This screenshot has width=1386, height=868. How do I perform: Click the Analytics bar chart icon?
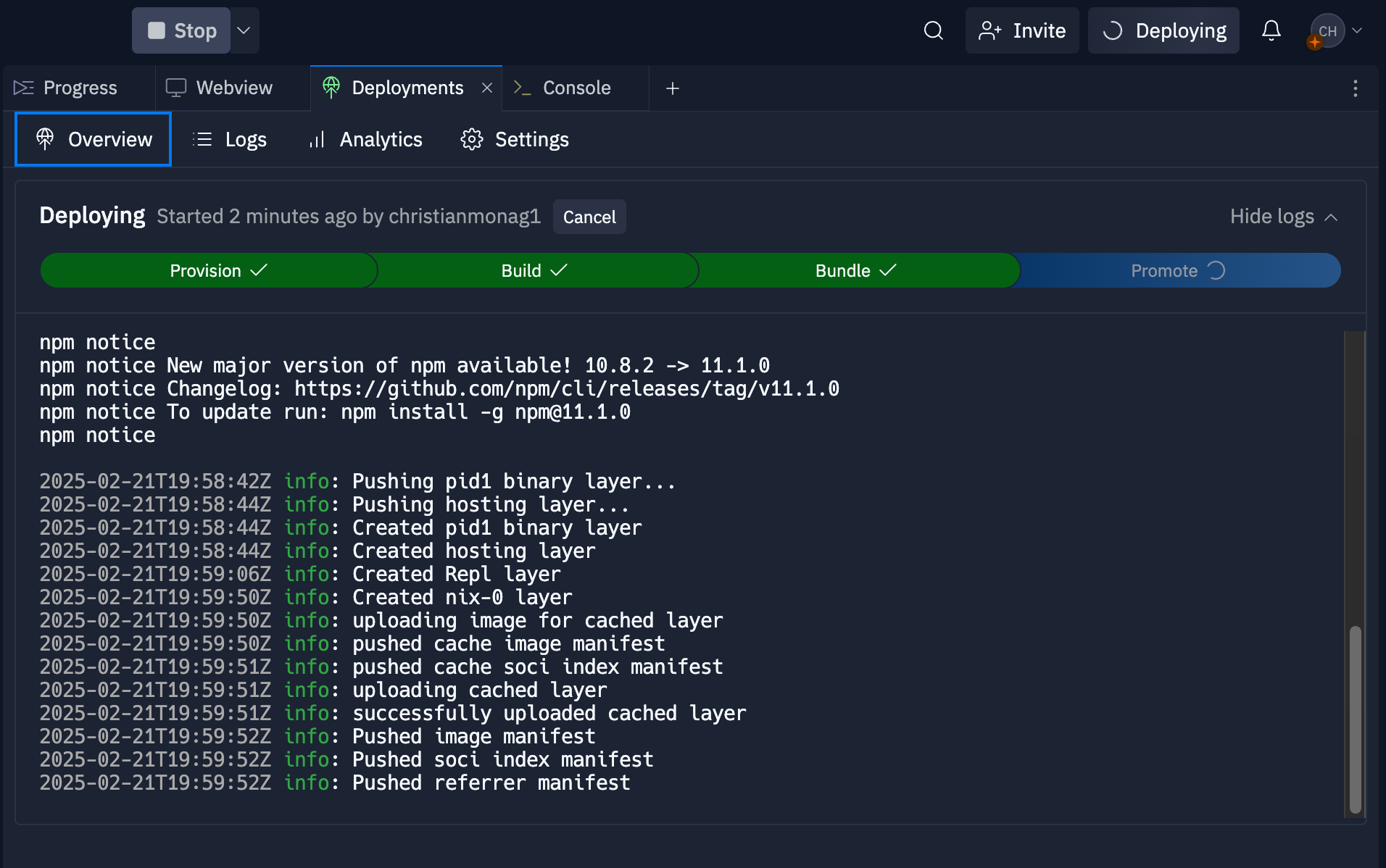[317, 139]
